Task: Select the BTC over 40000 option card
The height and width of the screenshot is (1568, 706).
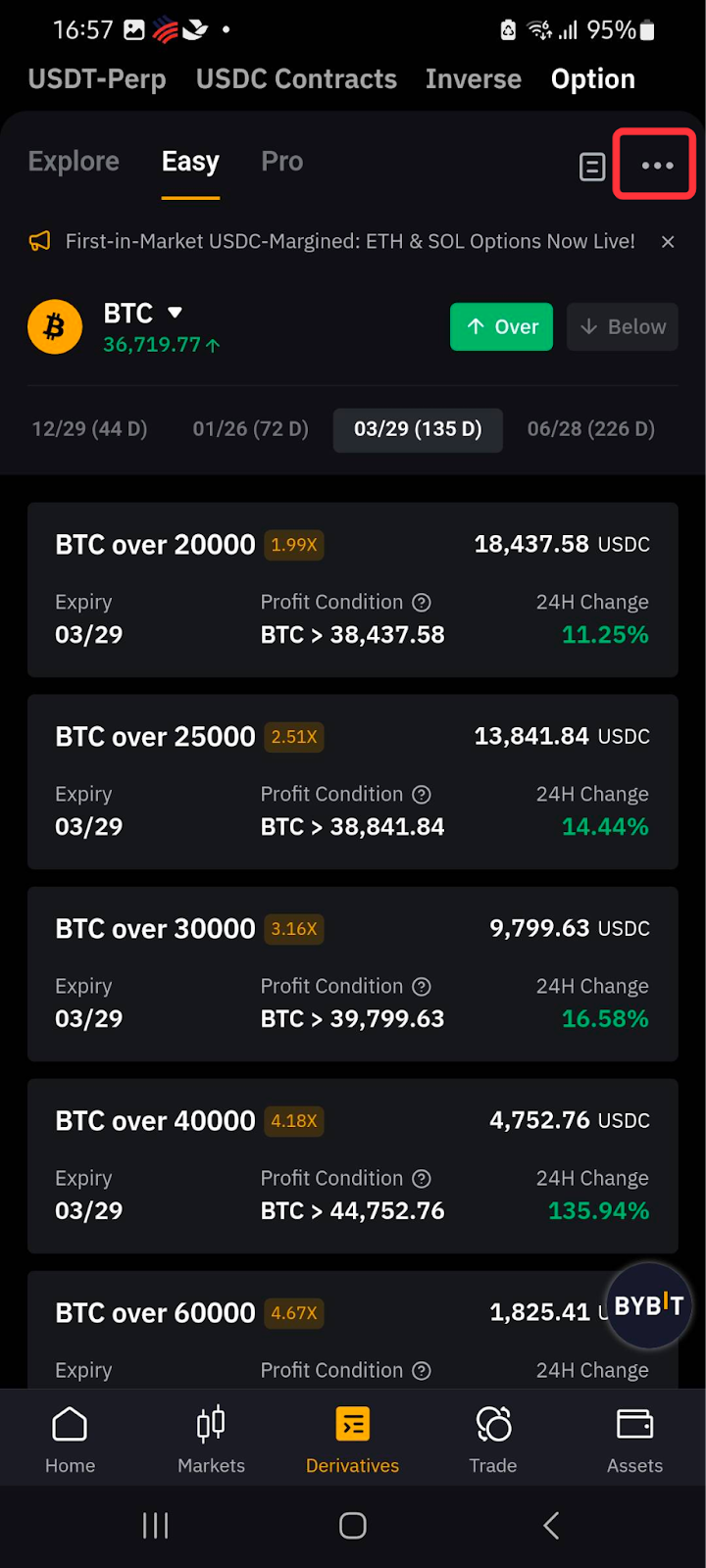Action: point(352,1166)
